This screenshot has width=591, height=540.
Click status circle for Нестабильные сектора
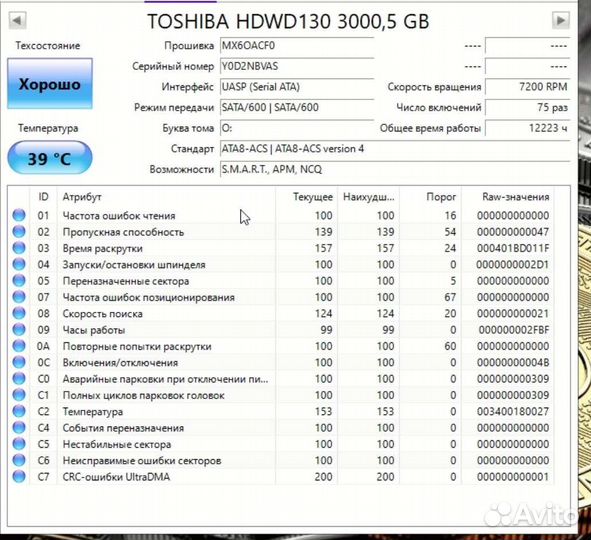[19, 444]
